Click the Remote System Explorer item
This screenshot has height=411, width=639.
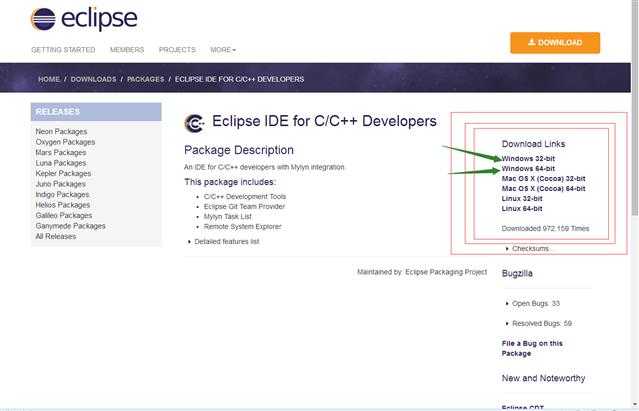242,226
